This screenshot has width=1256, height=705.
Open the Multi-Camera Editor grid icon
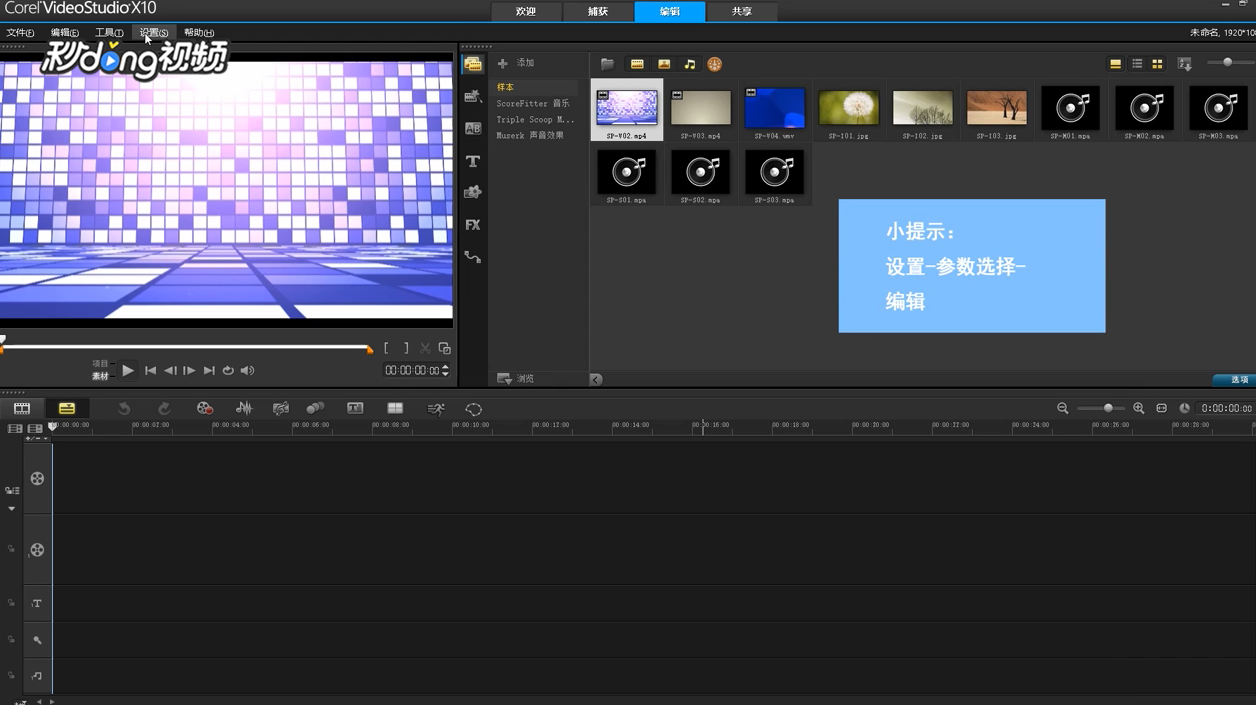395,408
